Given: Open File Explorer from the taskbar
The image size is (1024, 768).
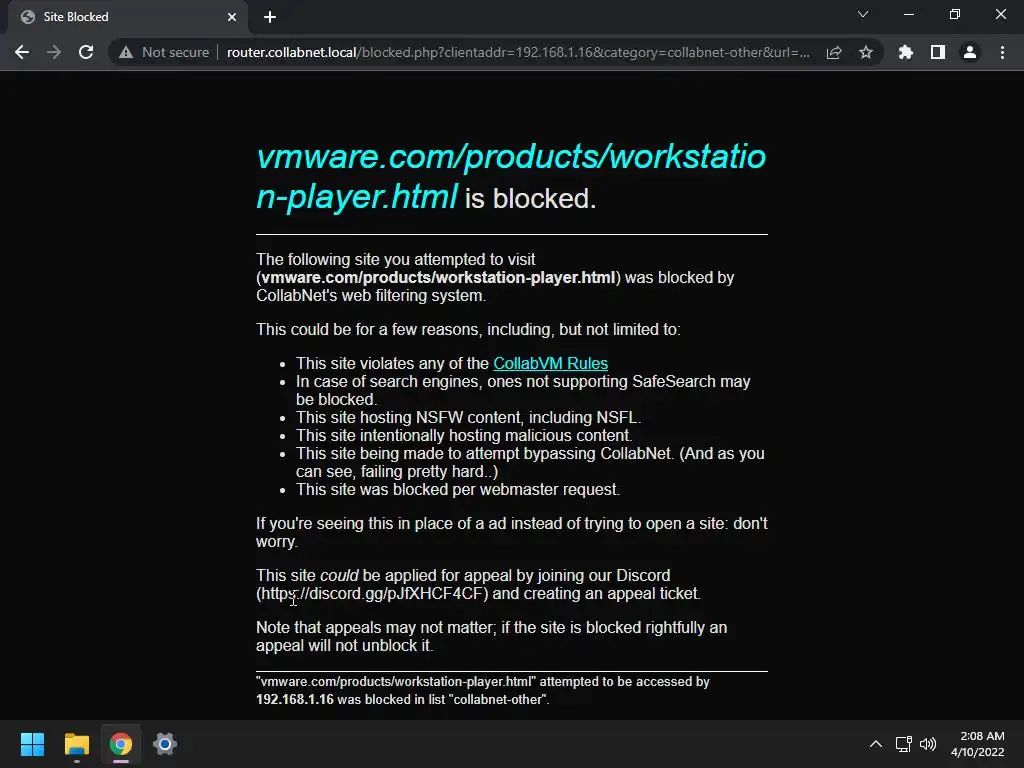Looking at the screenshot, I should pyautogui.click(x=76, y=744).
